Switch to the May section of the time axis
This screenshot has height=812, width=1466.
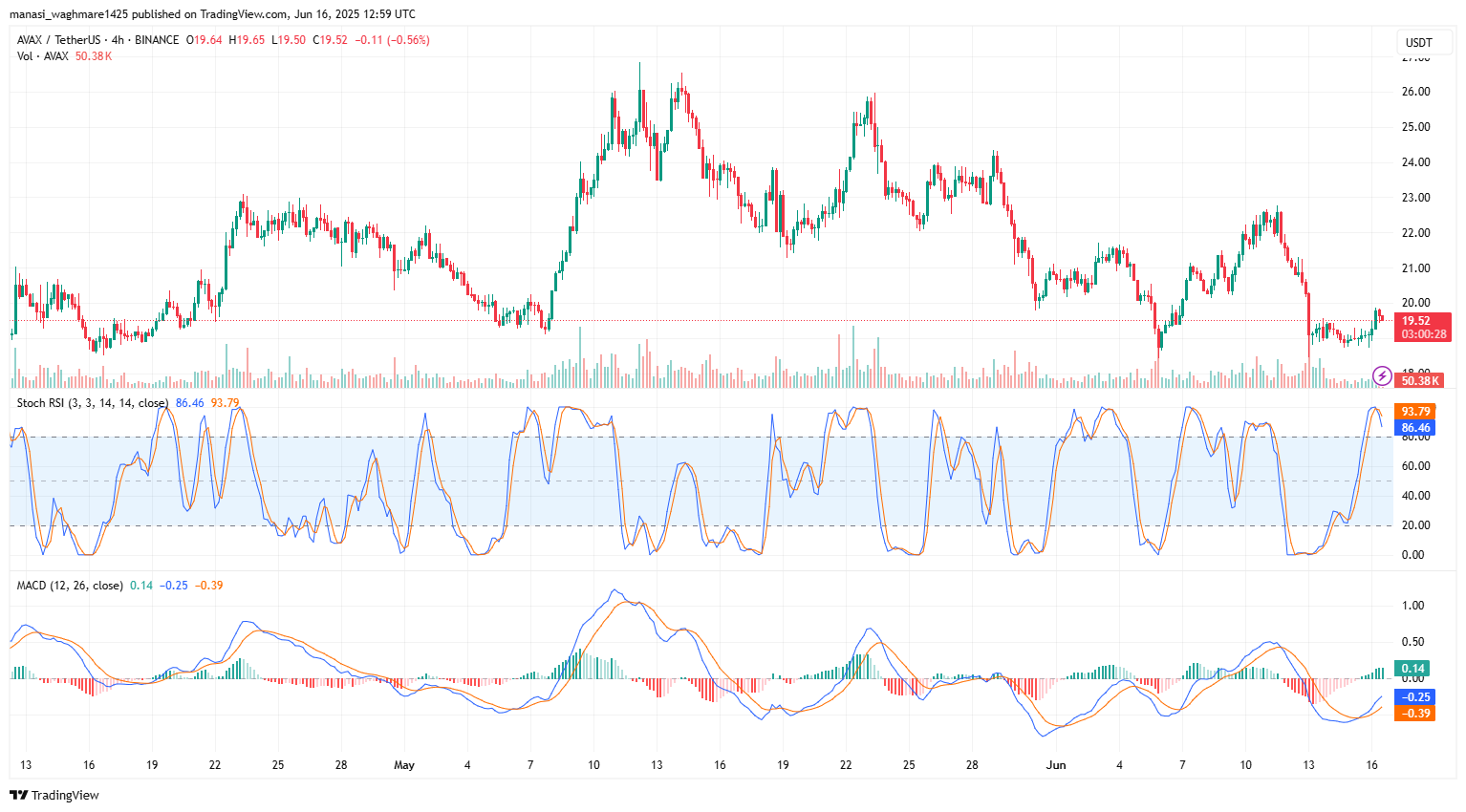[x=404, y=765]
